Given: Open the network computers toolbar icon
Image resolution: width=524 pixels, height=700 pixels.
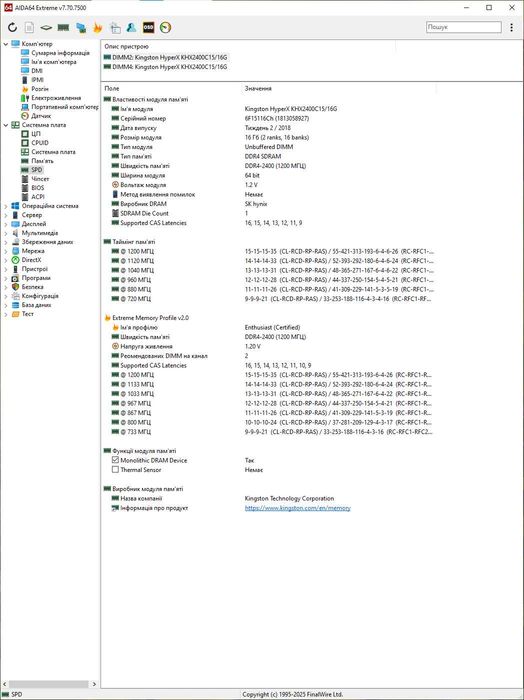Looking at the screenshot, I should coord(81,27).
